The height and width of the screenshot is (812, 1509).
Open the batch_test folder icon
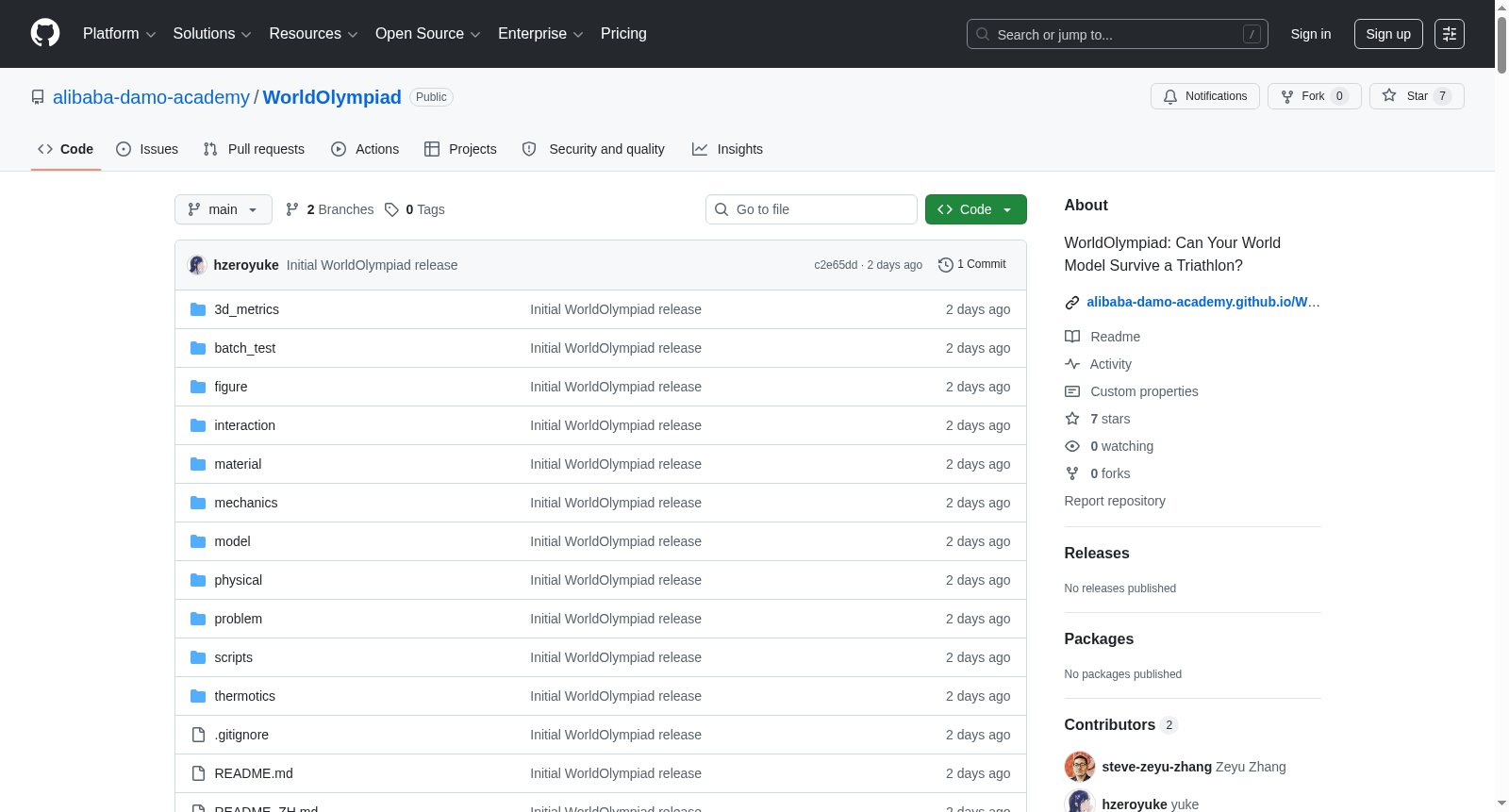[x=198, y=348]
